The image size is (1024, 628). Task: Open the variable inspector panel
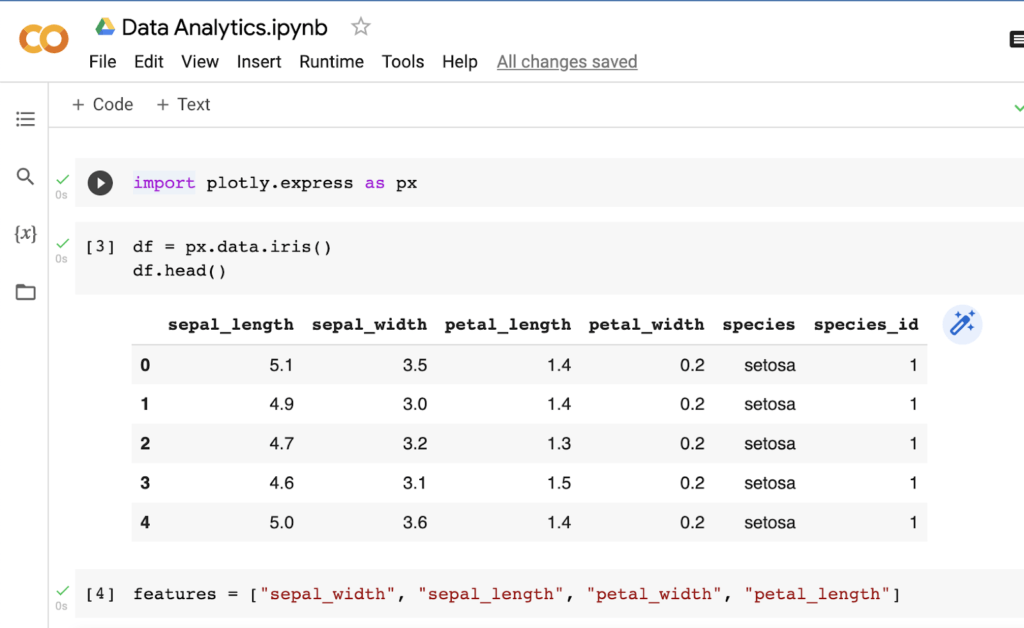coord(25,233)
